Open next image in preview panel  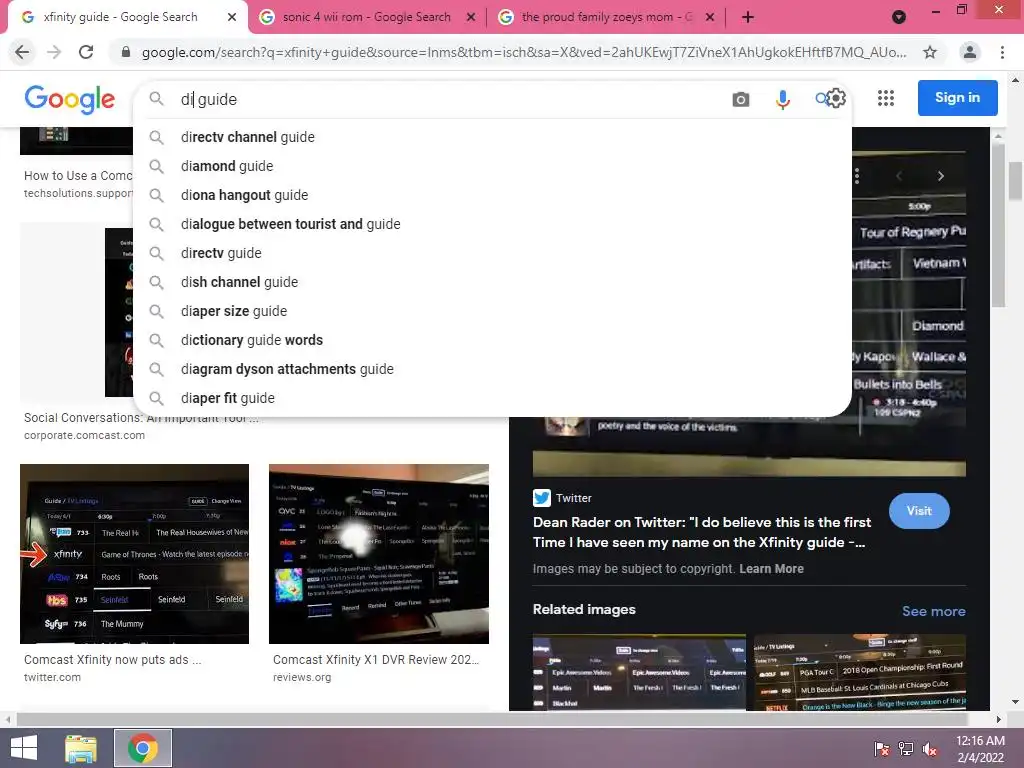pos(940,176)
